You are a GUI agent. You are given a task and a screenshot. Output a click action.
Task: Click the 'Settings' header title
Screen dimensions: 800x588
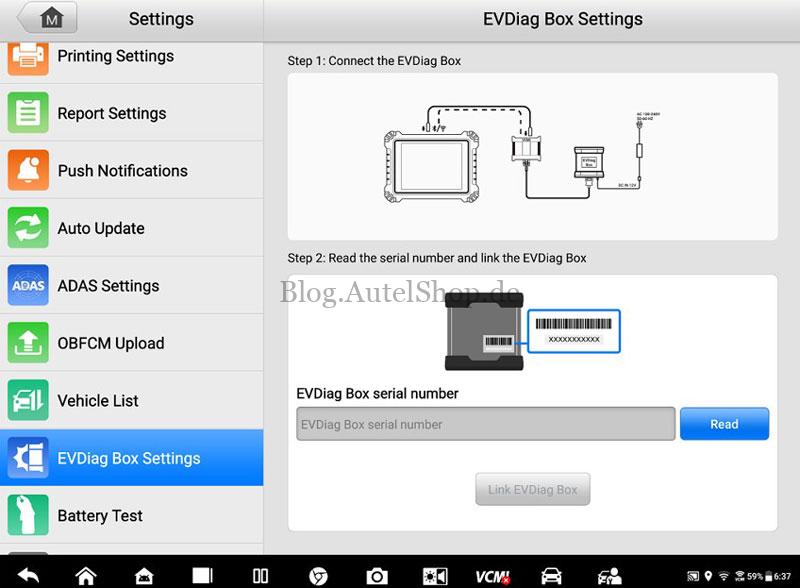pos(161,19)
